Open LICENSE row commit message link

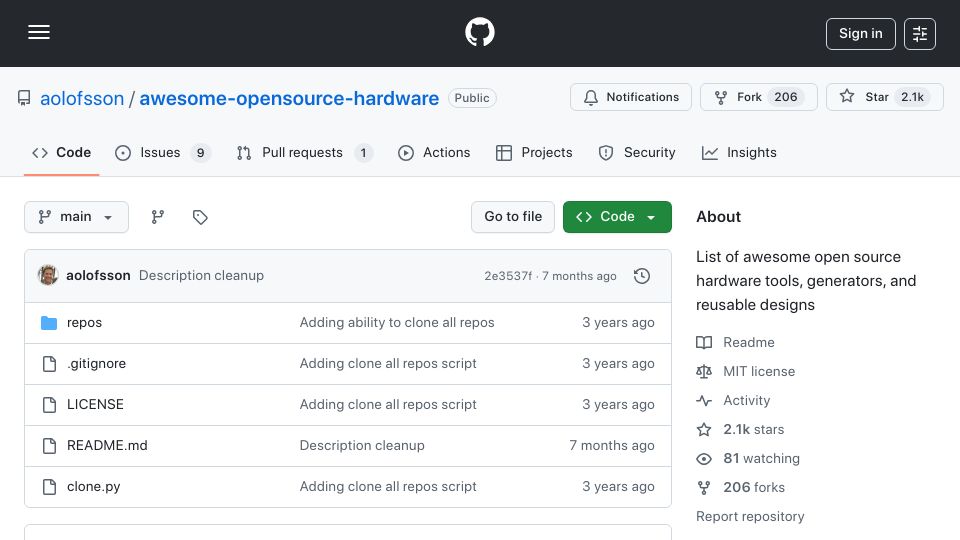pos(388,405)
